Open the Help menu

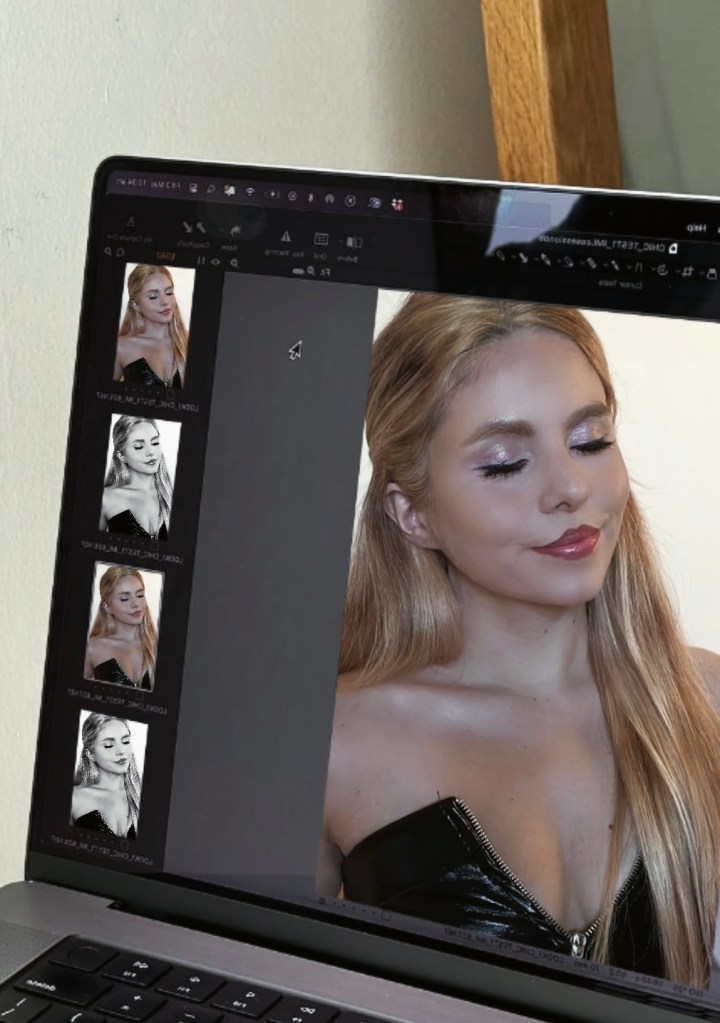click(x=695, y=228)
